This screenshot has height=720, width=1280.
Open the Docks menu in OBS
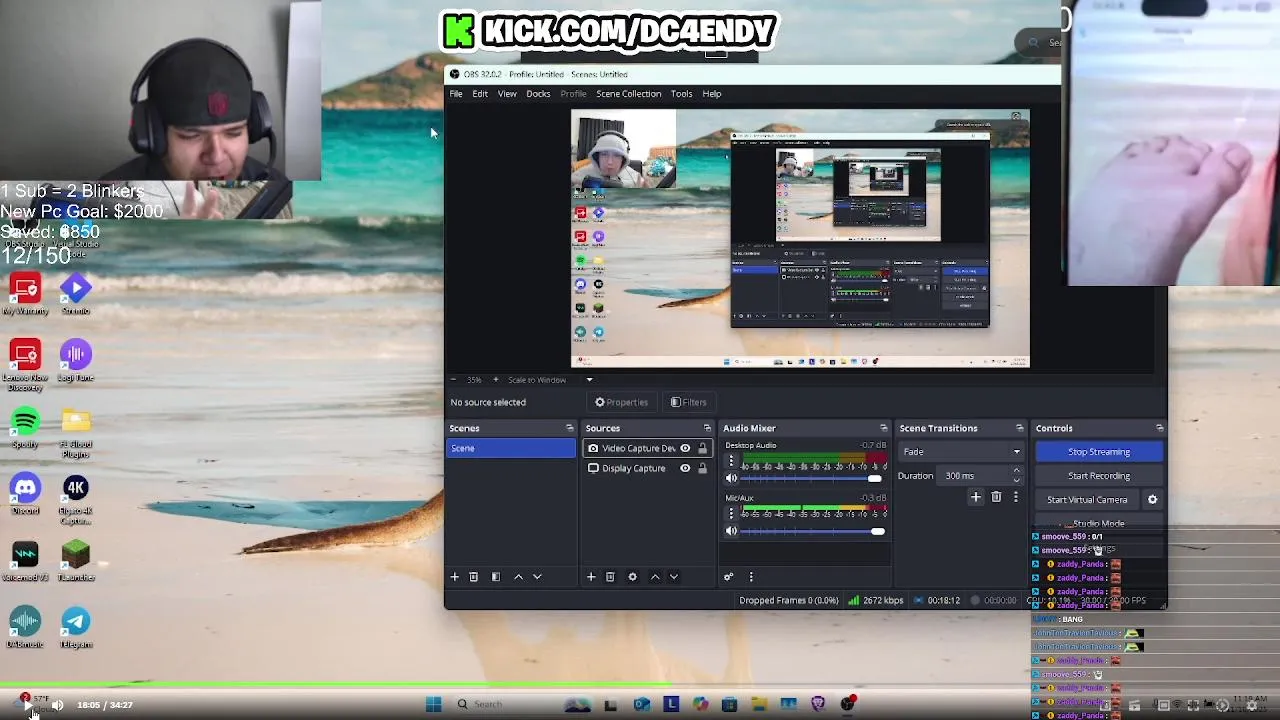tap(538, 94)
